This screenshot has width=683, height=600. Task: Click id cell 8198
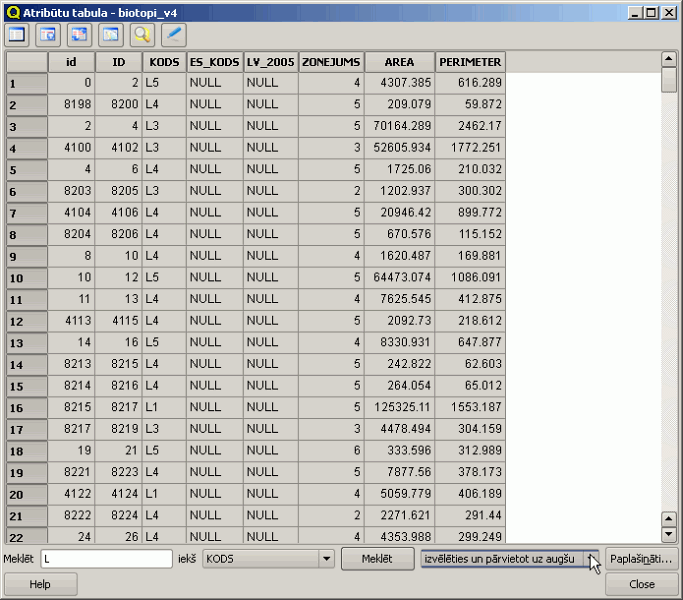pos(71,104)
